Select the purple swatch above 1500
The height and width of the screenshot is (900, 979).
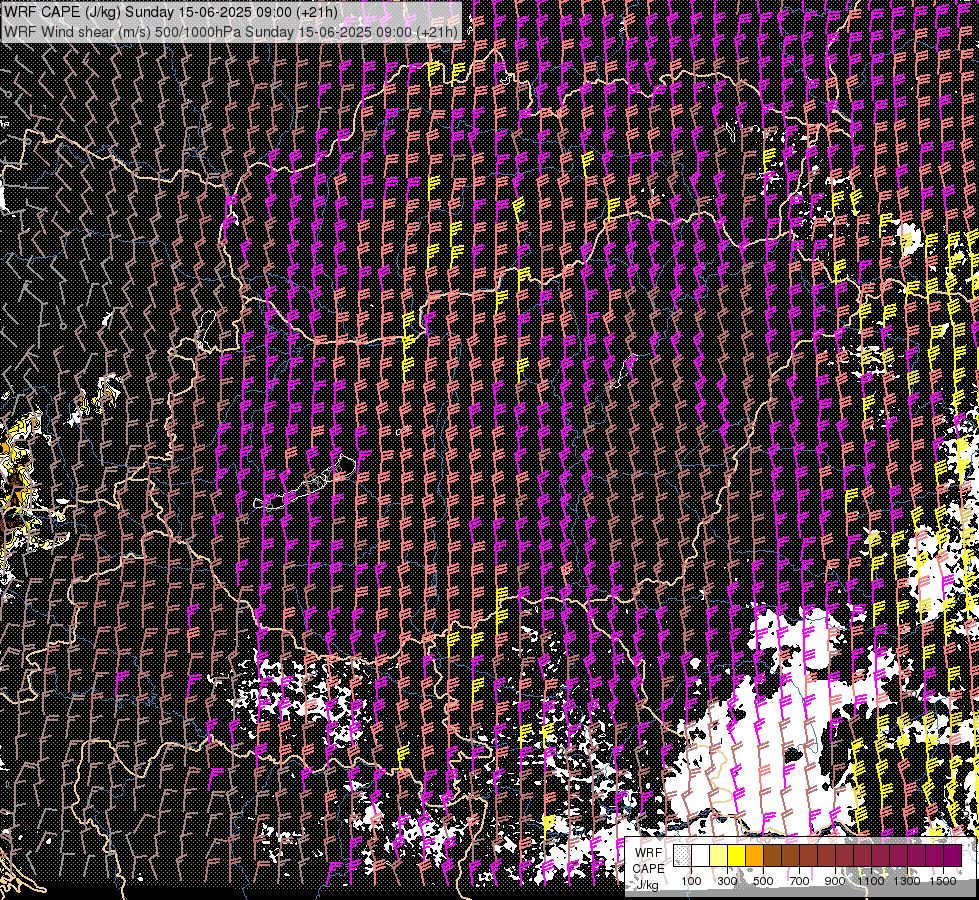click(x=953, y=855)
